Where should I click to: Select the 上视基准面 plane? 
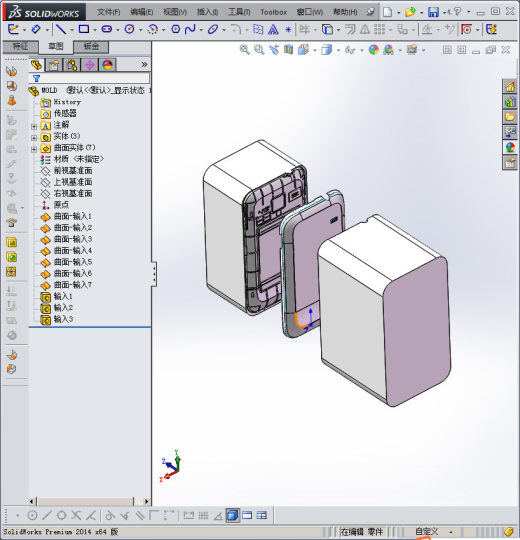click(67, 182)
